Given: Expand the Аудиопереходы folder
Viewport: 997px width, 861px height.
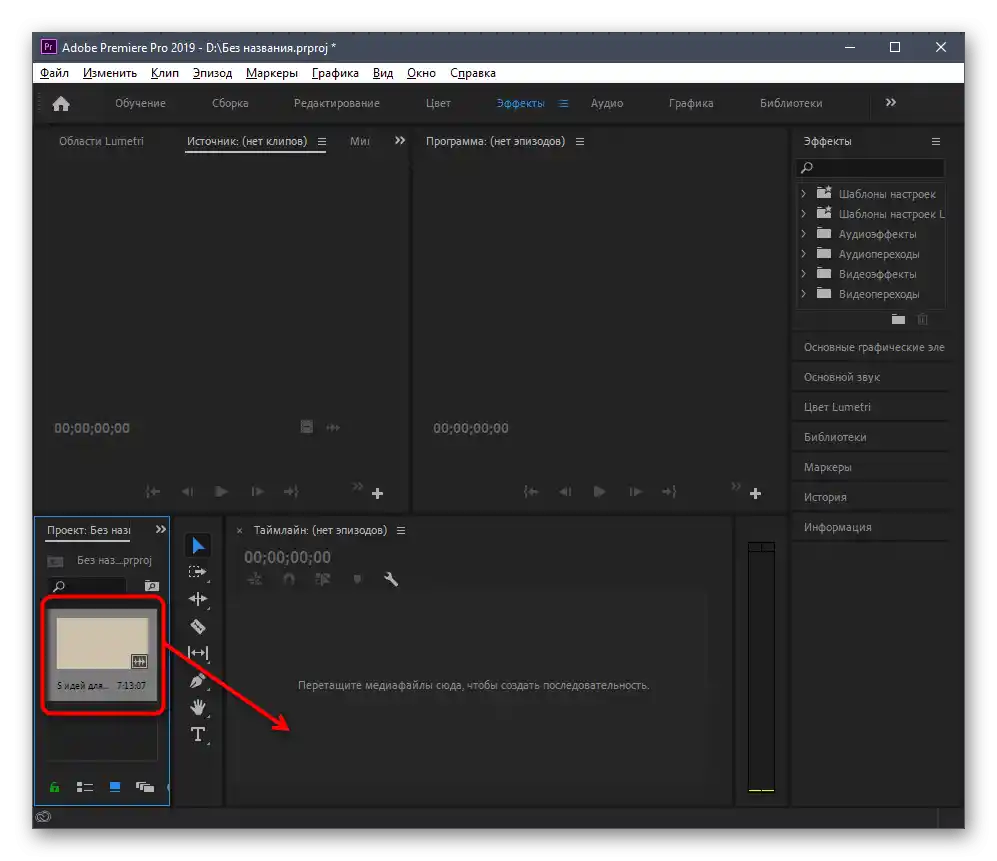Looking at the screenshot, I should tap(803, 254).
